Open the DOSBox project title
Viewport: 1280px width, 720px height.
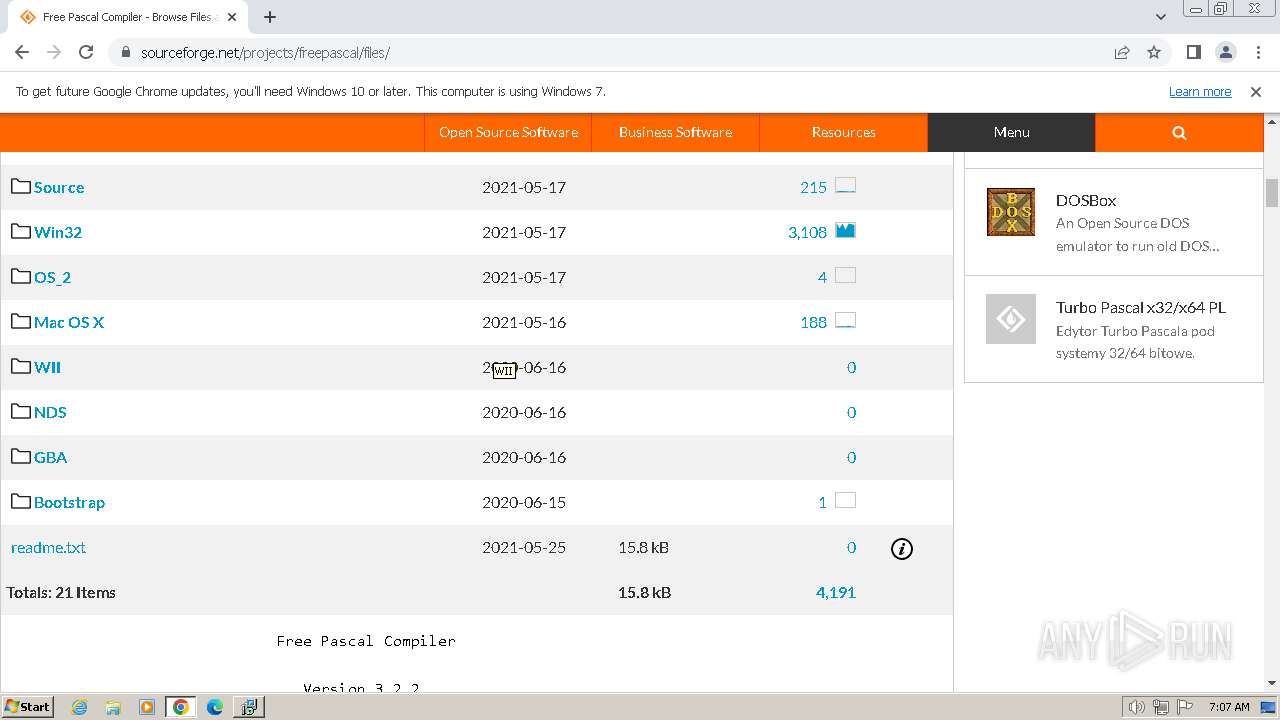pyautogui.click(x=1086, y=200)
